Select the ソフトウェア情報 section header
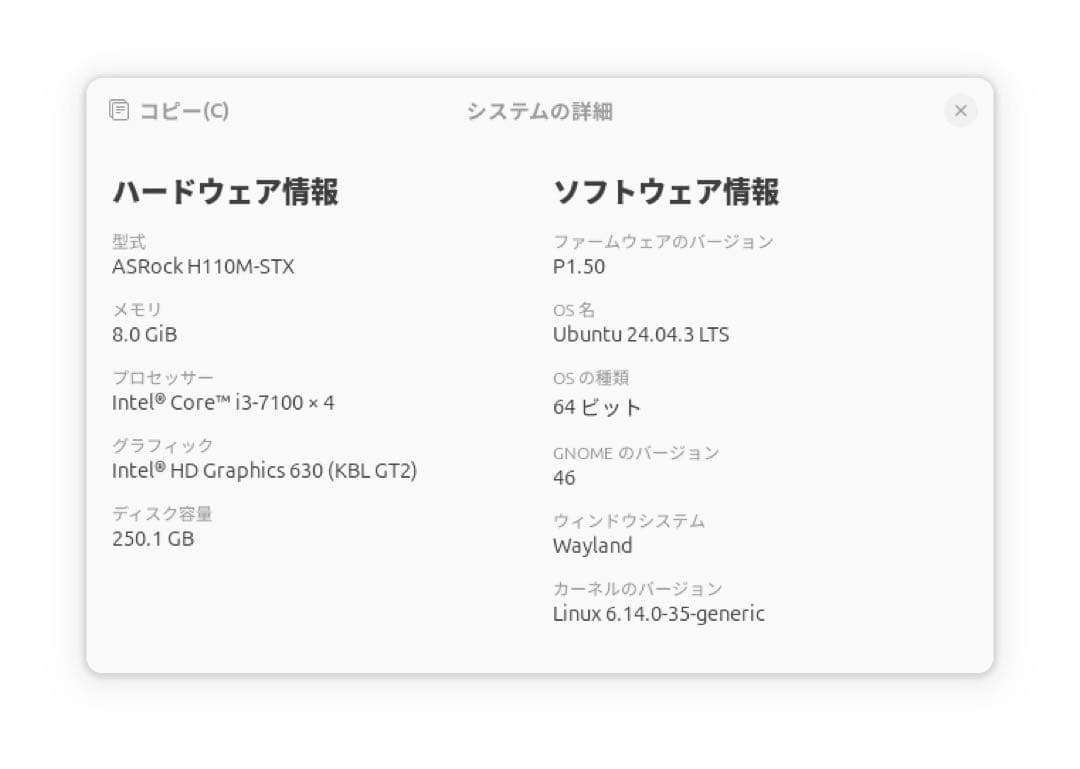1080x769 pixels. (x=669, y=191)
